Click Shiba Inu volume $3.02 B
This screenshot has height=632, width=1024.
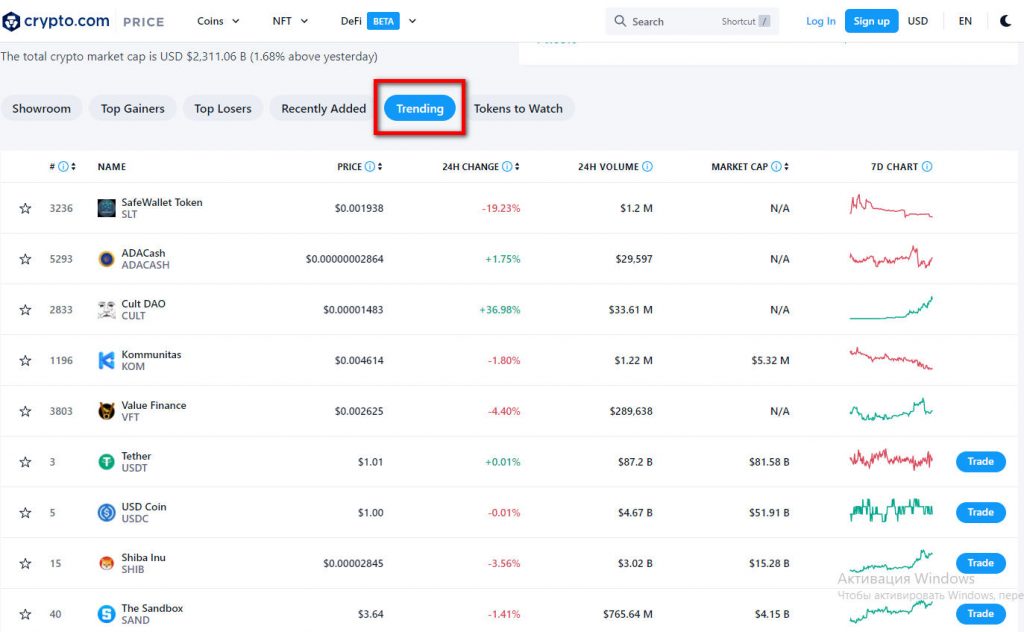(x=635, y=563)
